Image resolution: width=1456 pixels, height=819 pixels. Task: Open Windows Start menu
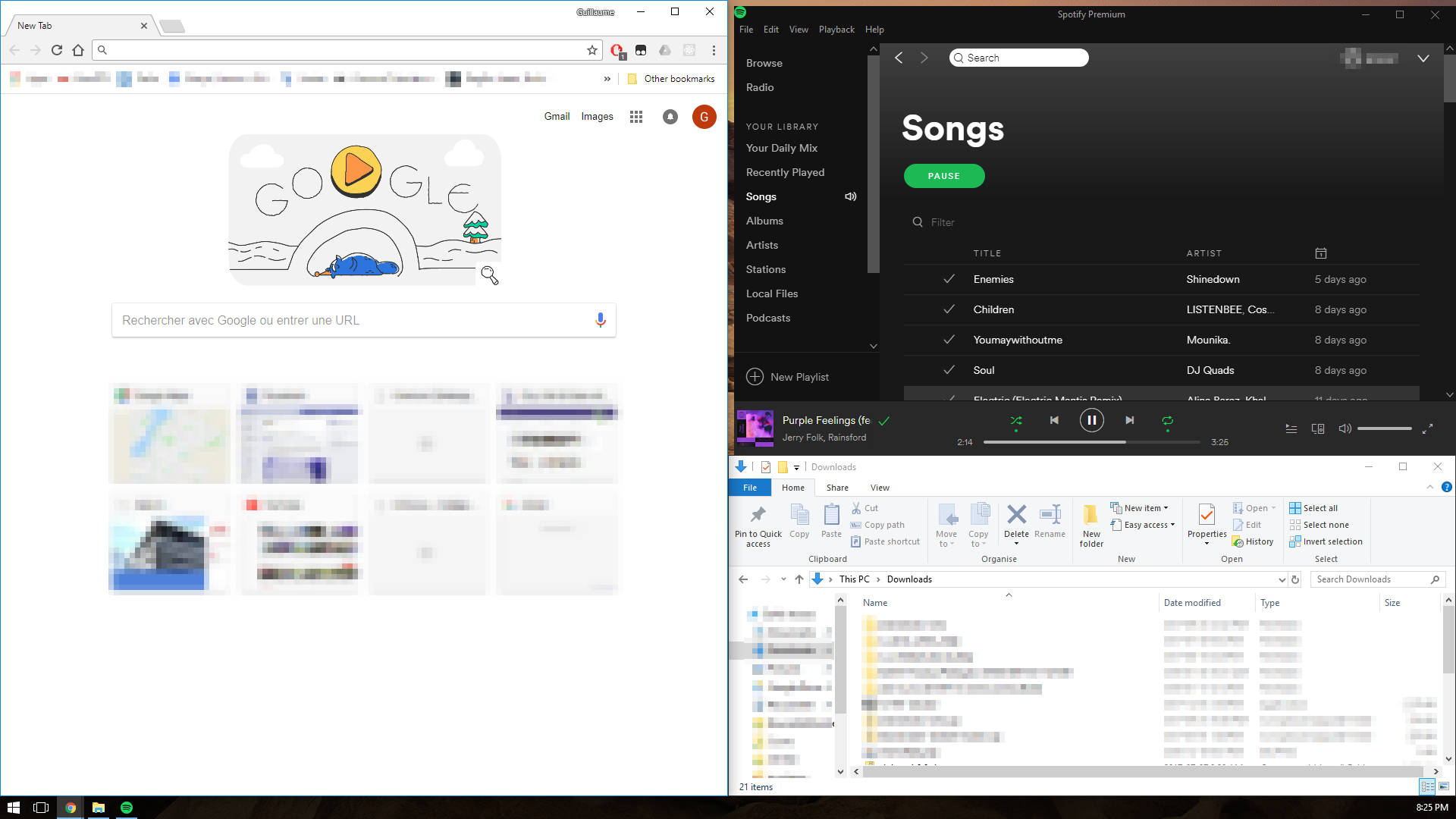13,808
